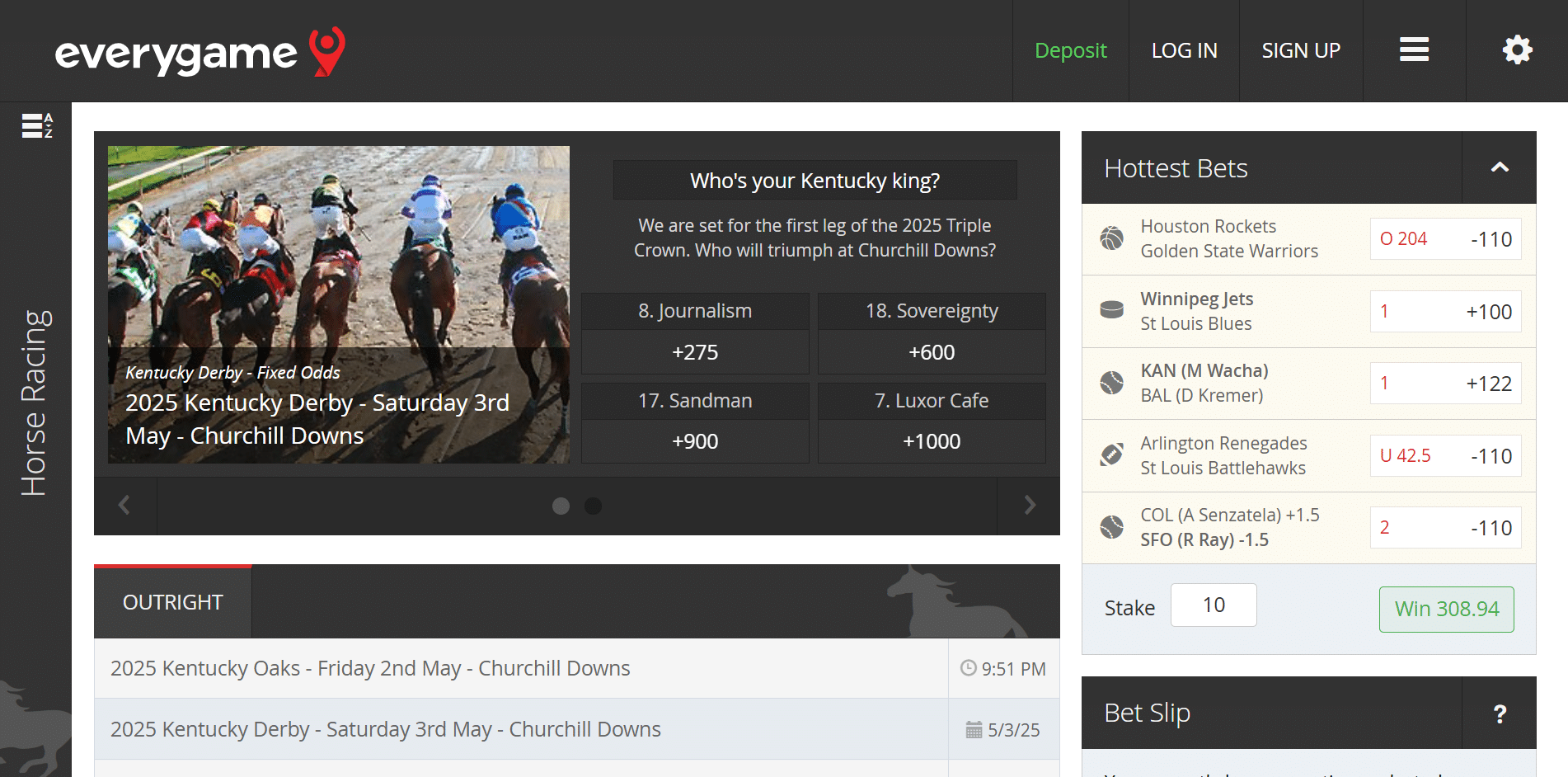
Task: Click SIGN UP in the header
Action: (1301, 50)
